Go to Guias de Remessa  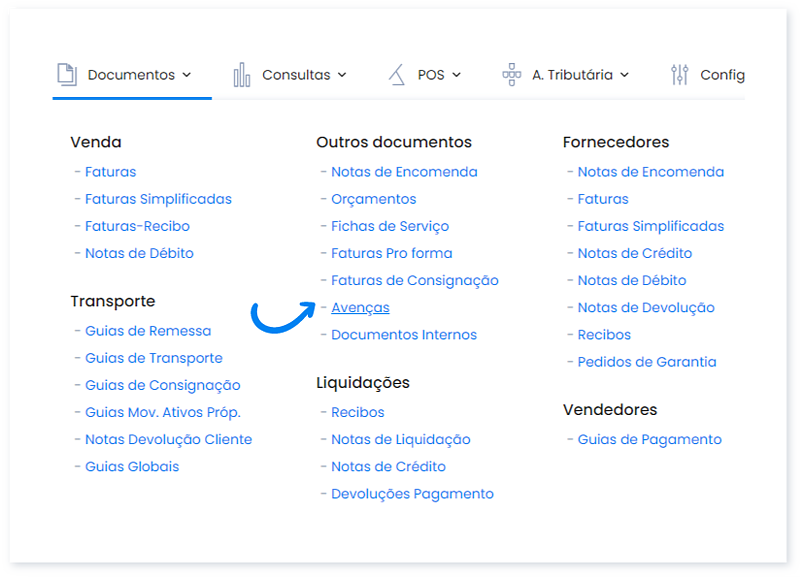[x=148, y=331]
